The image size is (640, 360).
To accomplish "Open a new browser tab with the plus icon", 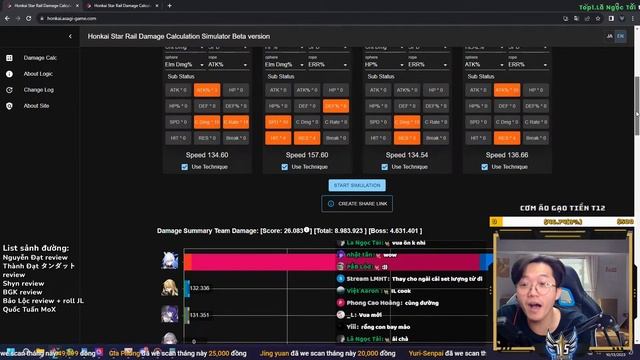I will [169, 6].
